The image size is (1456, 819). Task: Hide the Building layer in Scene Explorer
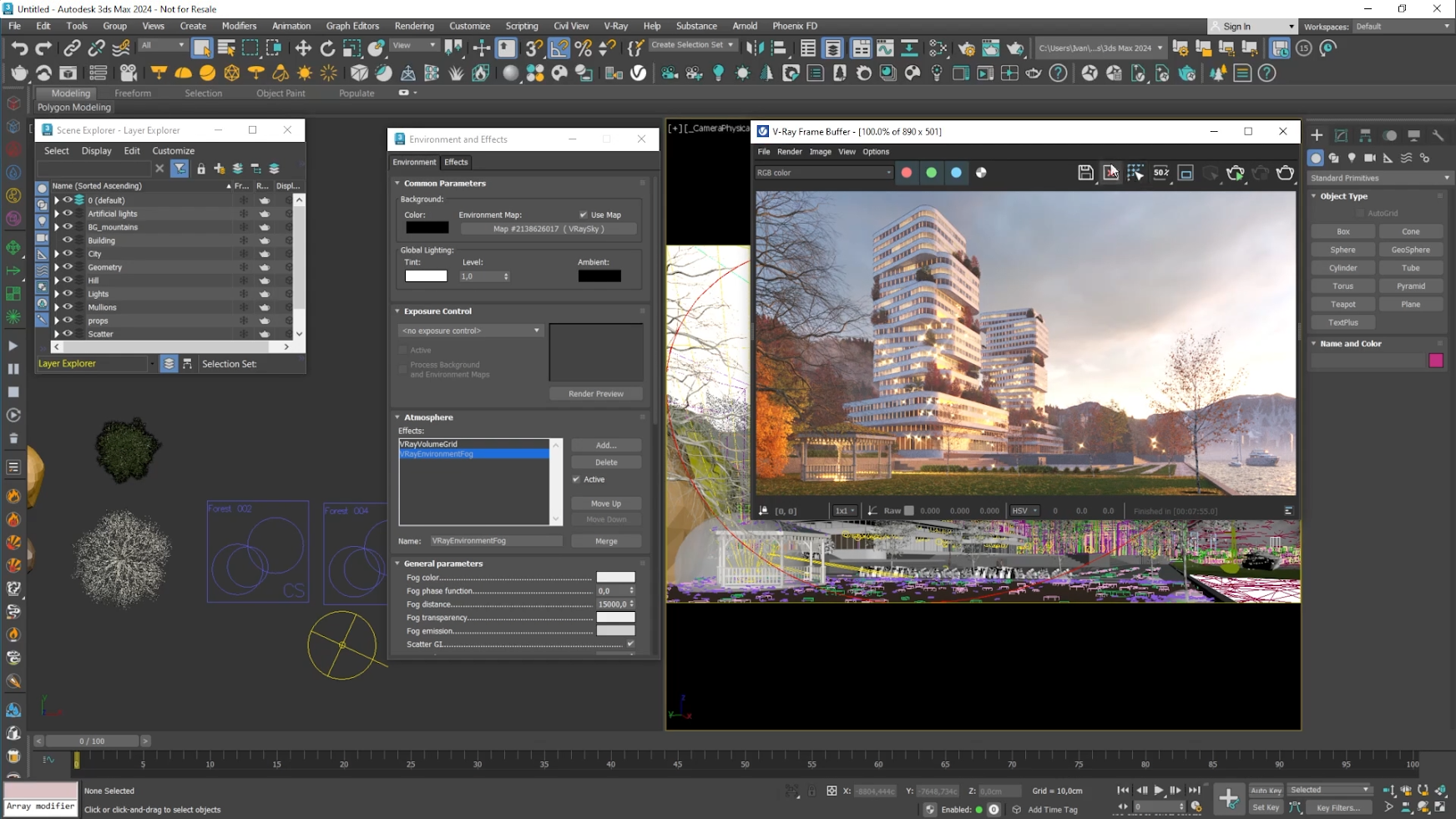[68, 240]
